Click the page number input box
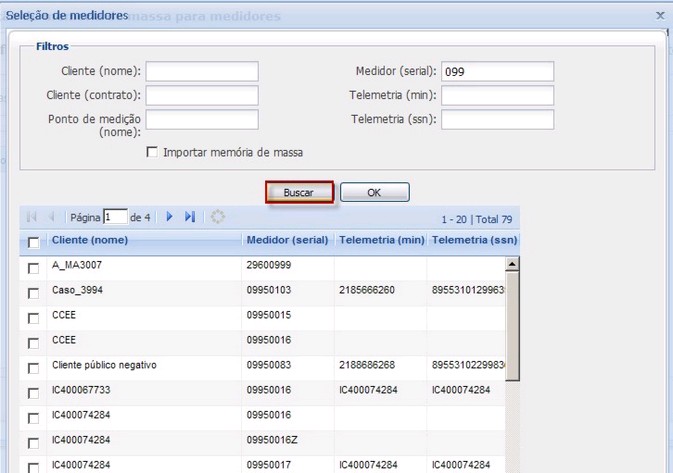Image resolution: width=673 pixels, height=473 pixels. coord(115,217)
